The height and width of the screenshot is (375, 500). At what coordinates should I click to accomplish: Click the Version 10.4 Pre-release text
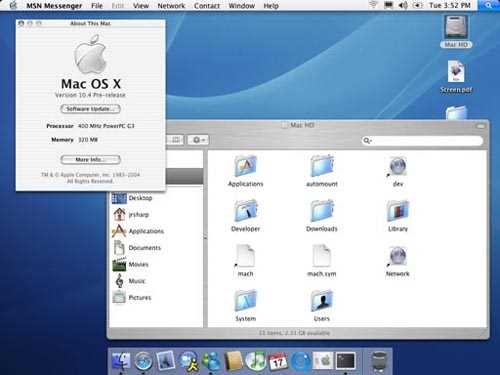tap(90, 95)
